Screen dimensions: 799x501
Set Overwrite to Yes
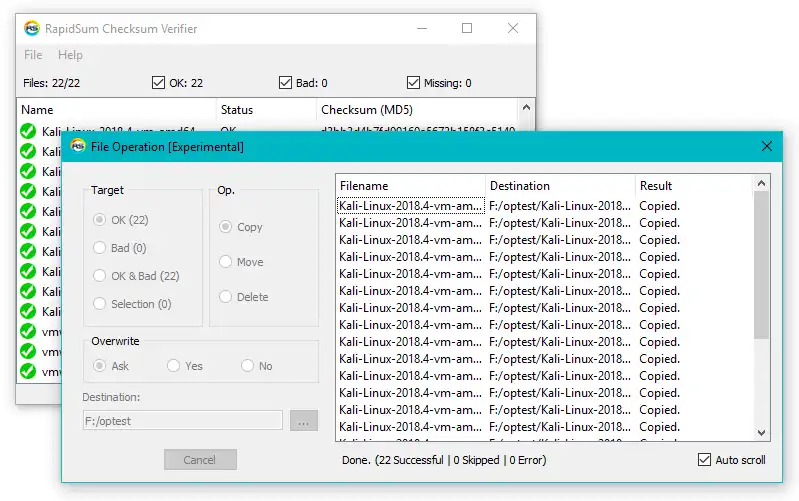tap(173, 366)
